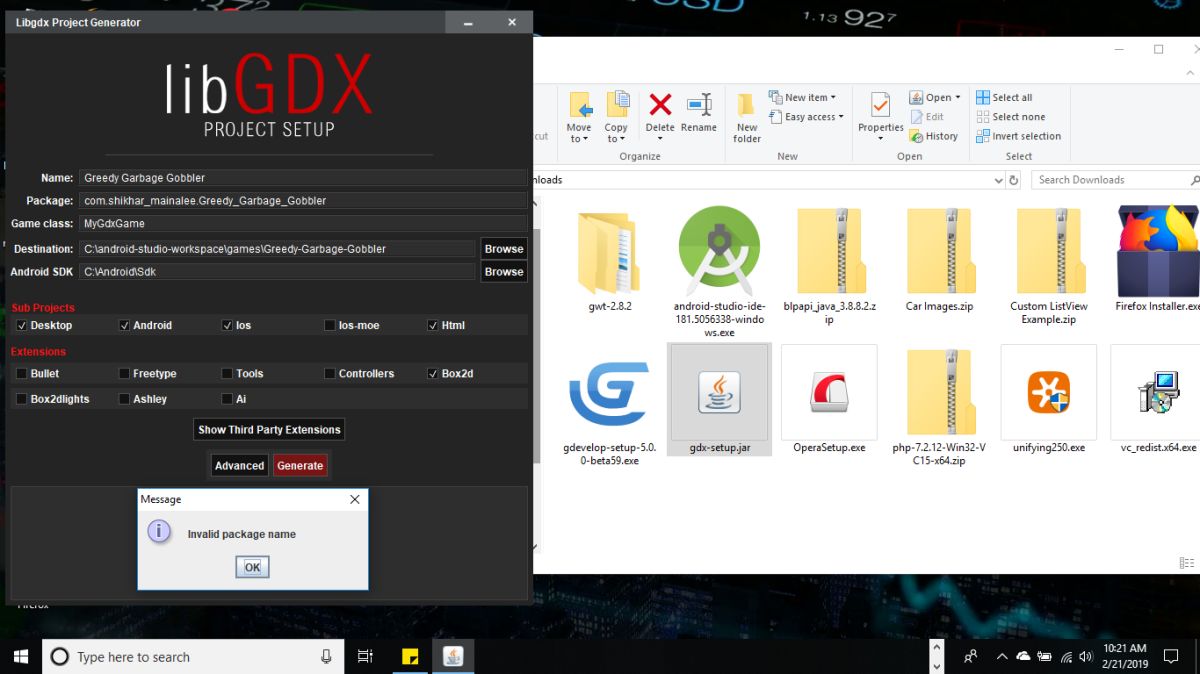Enable the Ios-moe sub project checkbox
The height and width of the screenshot is (674, 1200).
pyautogui.click(x=330, y=325)
